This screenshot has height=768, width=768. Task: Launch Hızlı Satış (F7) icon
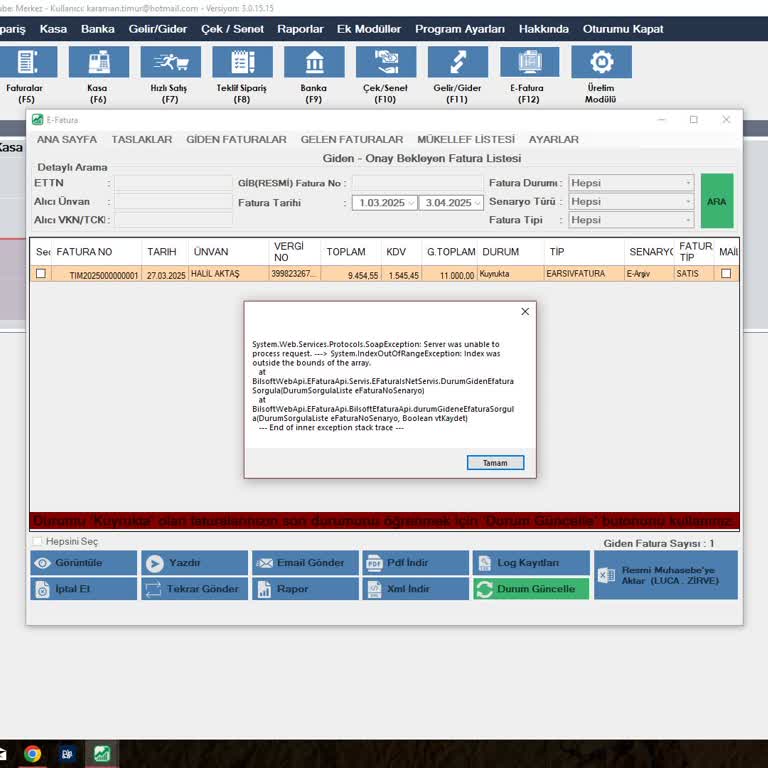(x=170, y=62)
